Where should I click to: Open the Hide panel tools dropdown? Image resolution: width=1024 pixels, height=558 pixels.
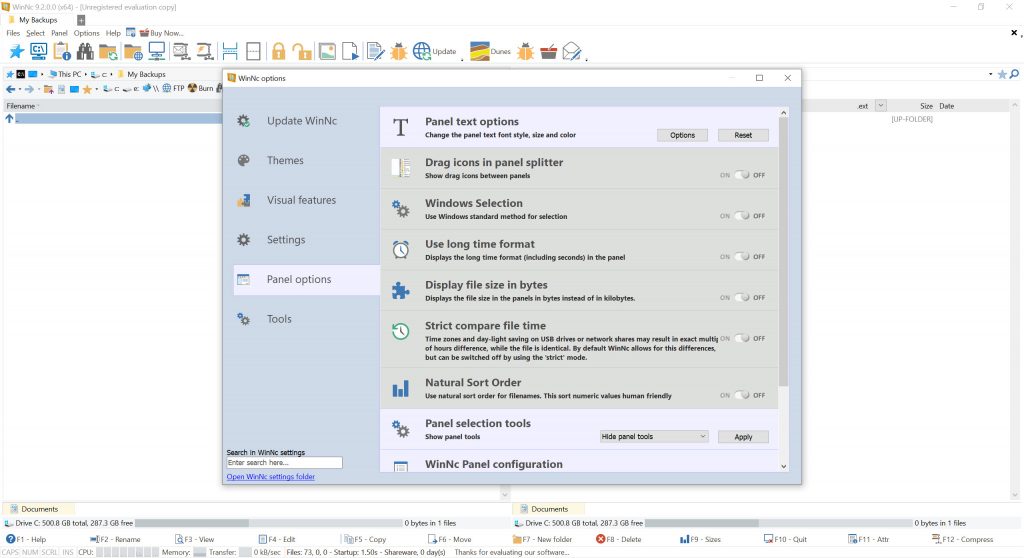[x=654, y=436]
